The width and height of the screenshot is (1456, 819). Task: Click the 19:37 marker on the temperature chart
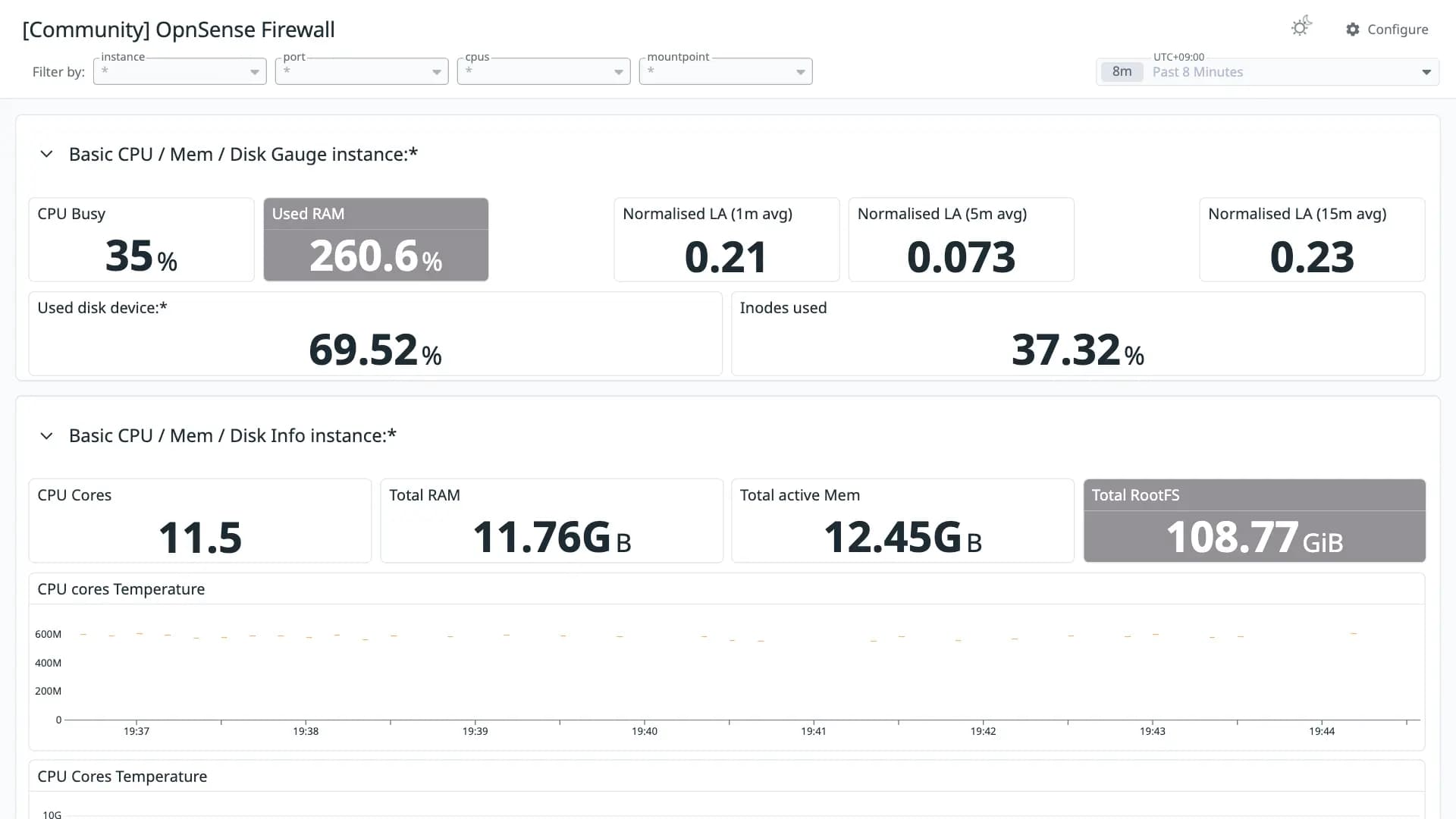(136, 731)
